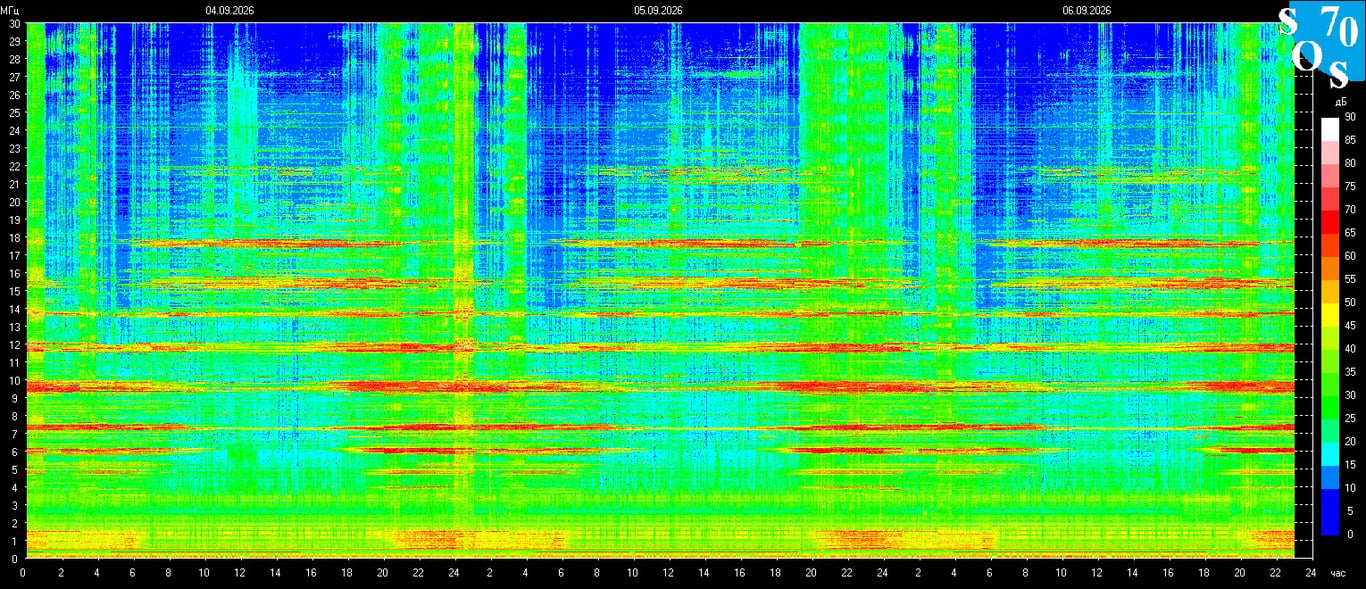Click the 55 value on the дБ color scale

click(x=1350, y=279)
